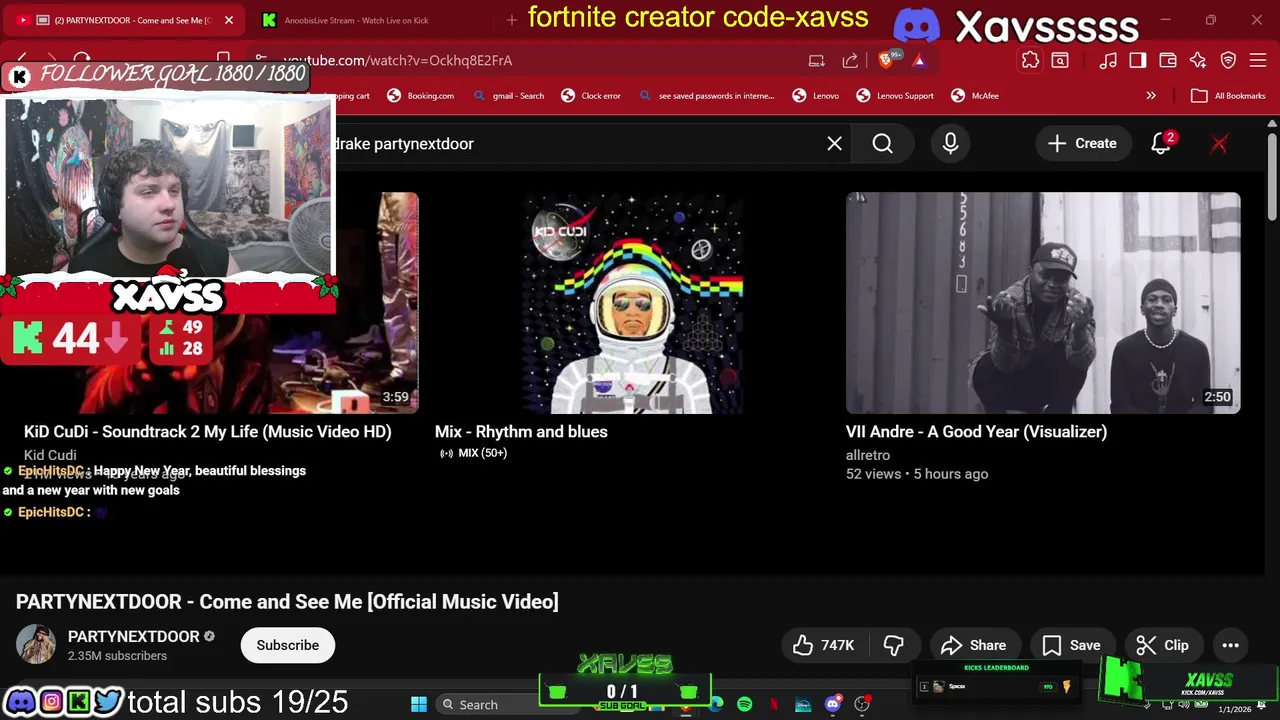The image size is (1280, 720).
Task: Open the Brave Wallet icon
Action: point(1168,61)
